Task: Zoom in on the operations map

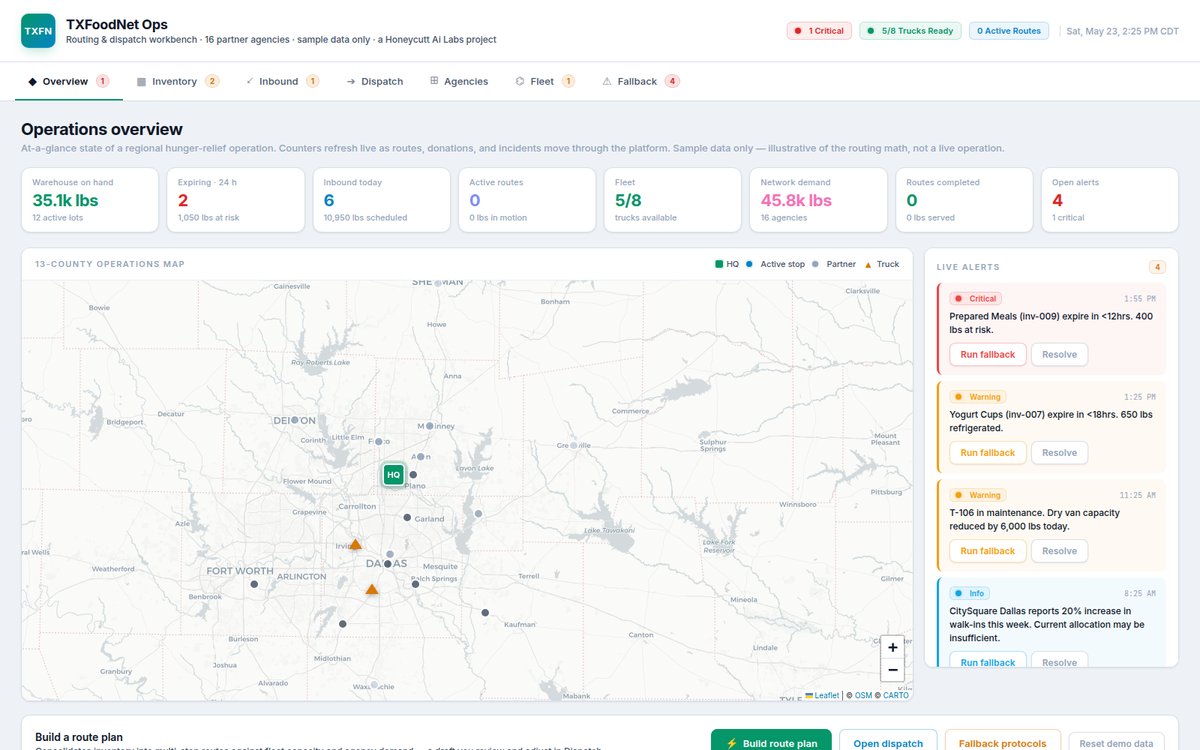Action: [893, 647]
